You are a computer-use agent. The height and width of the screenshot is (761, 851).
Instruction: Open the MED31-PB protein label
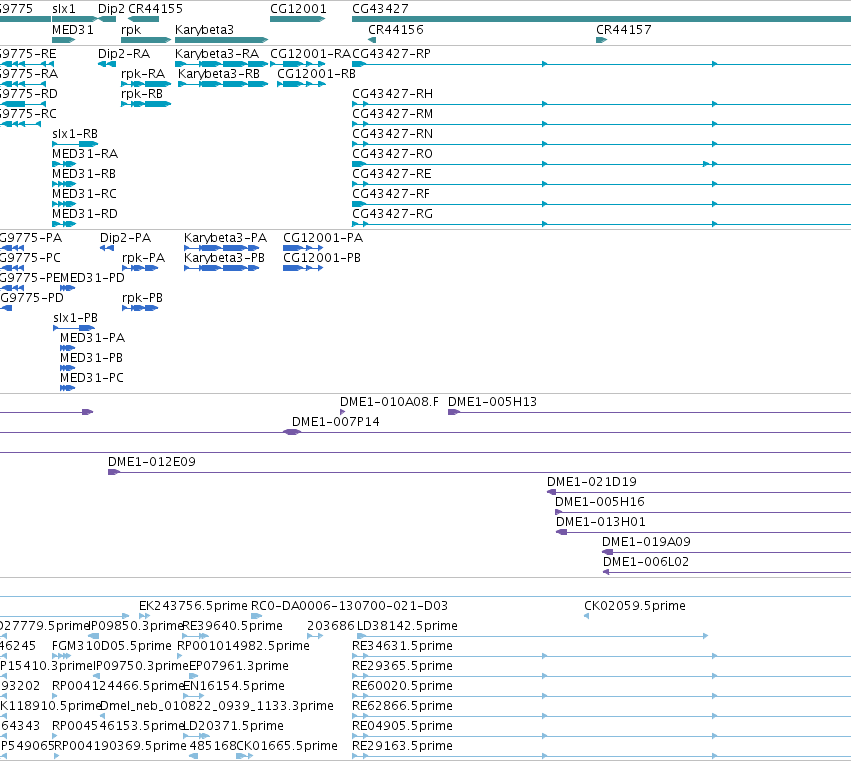(x=91, y=358)
